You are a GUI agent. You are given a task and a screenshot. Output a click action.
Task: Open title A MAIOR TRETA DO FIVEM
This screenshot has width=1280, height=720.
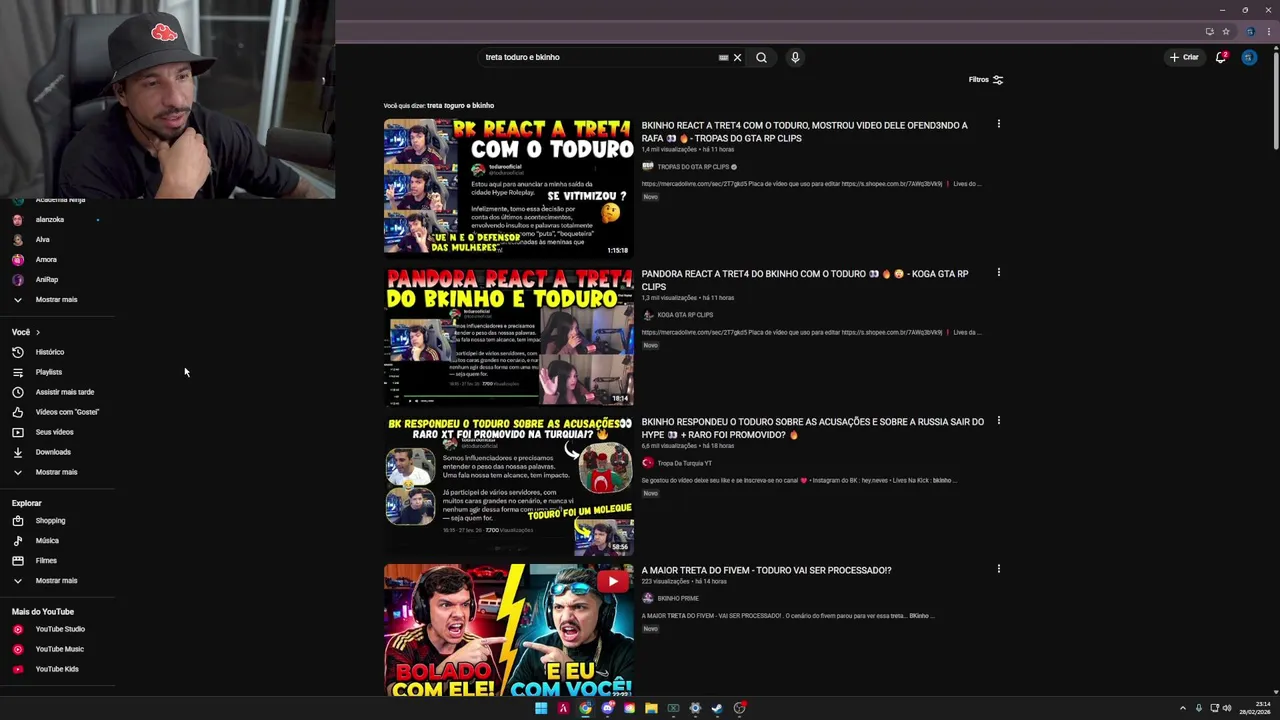[766, 570]
